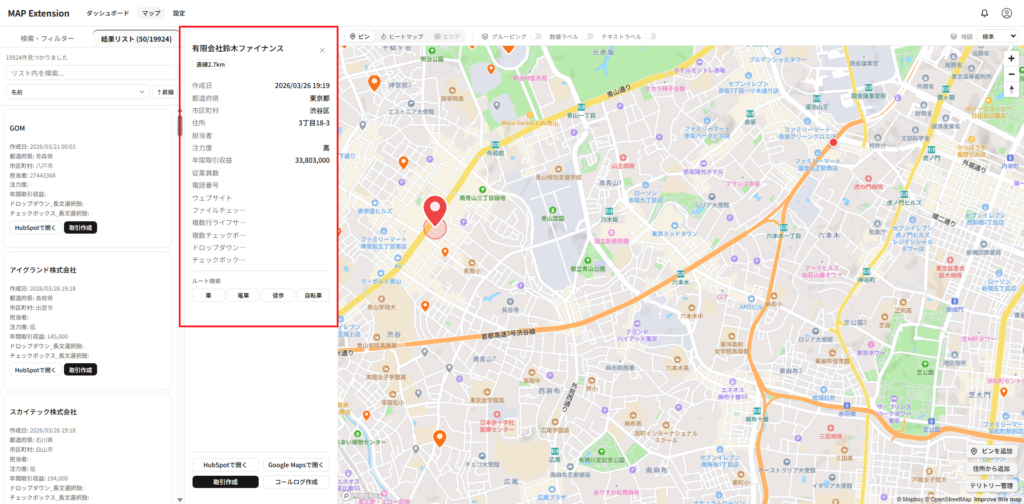The image size is (1024, 504).
Task: Go to the ダッシュボード menu
Action: click(108, 13)
